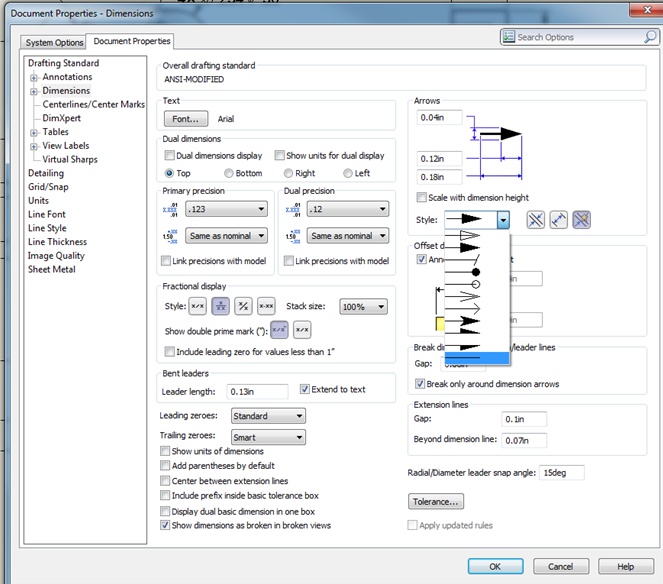Choose diagonal stacked fraction style
Viewport: 663px width, 584px height.
coord(243,306)
